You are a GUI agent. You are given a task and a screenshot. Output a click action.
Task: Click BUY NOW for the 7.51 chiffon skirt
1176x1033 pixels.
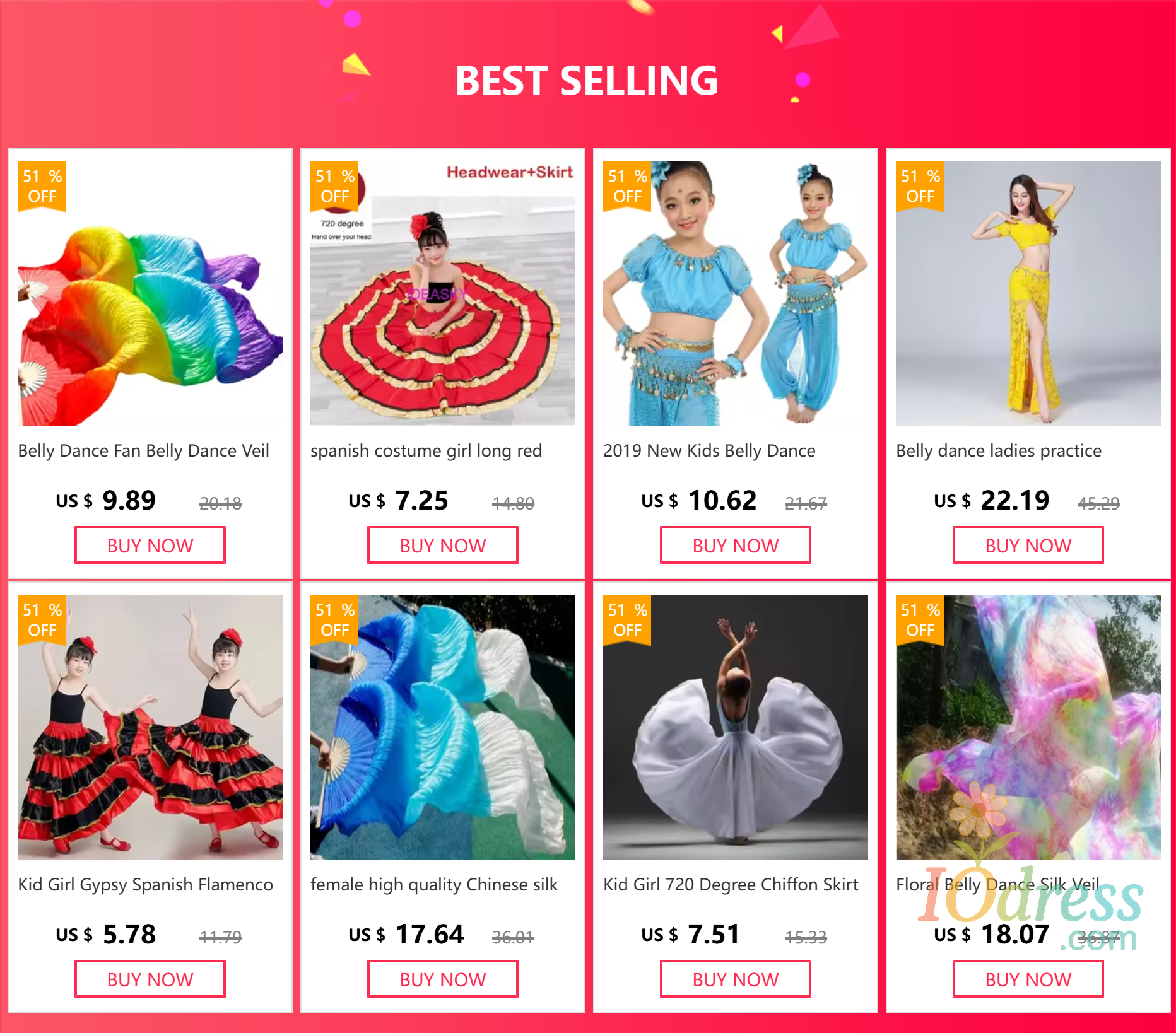(x=736, y=979)
